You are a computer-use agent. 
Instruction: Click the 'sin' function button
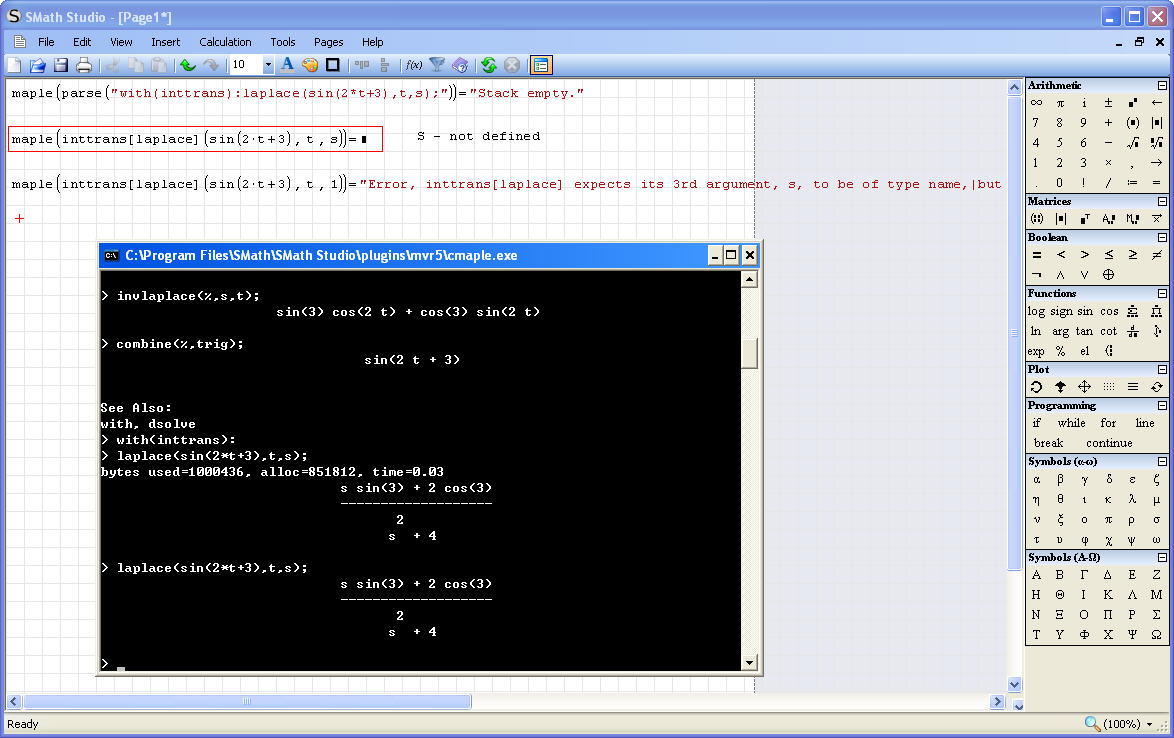pos(1085,311)
